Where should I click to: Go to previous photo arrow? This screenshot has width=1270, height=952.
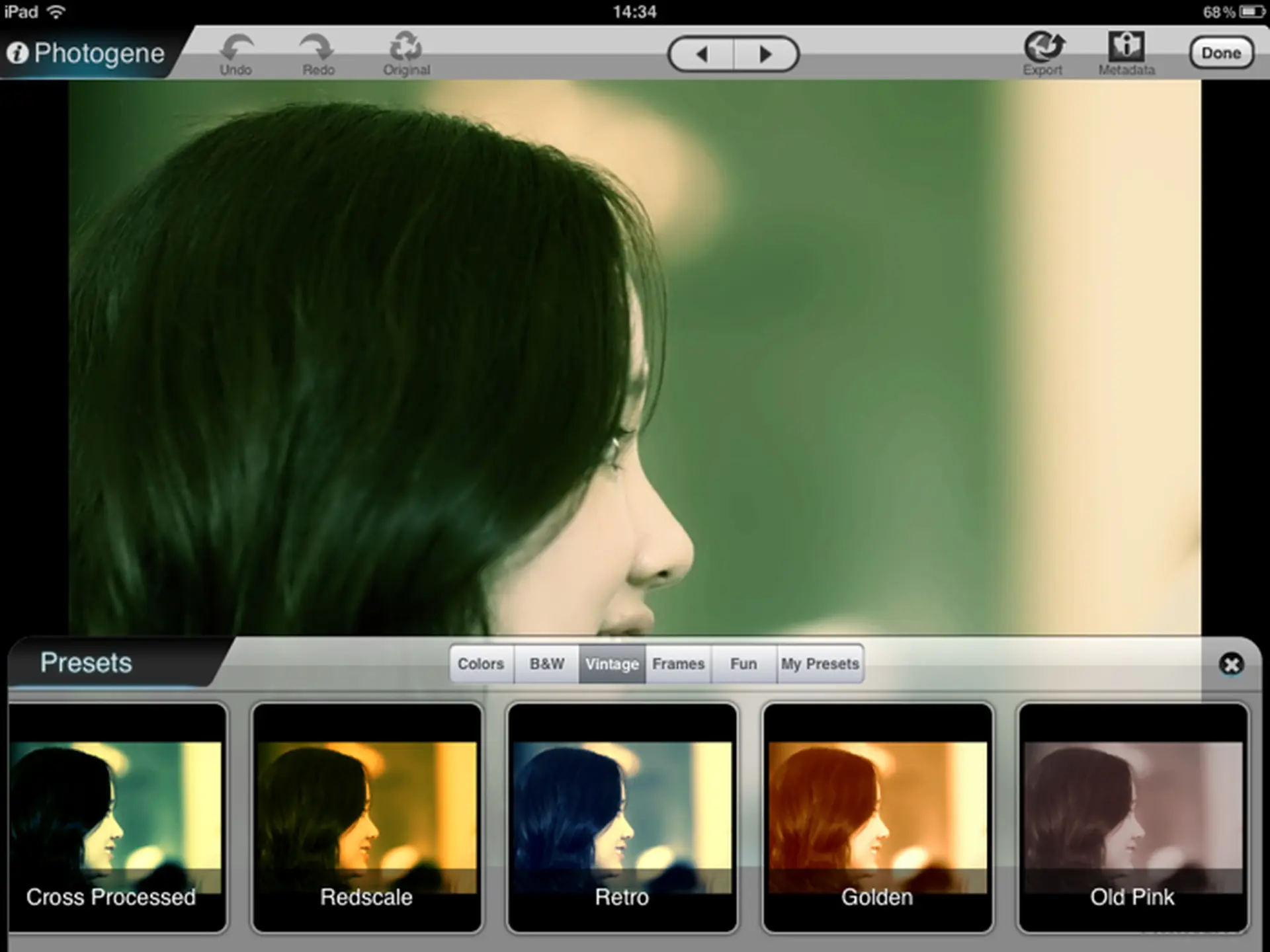[702, 54]
